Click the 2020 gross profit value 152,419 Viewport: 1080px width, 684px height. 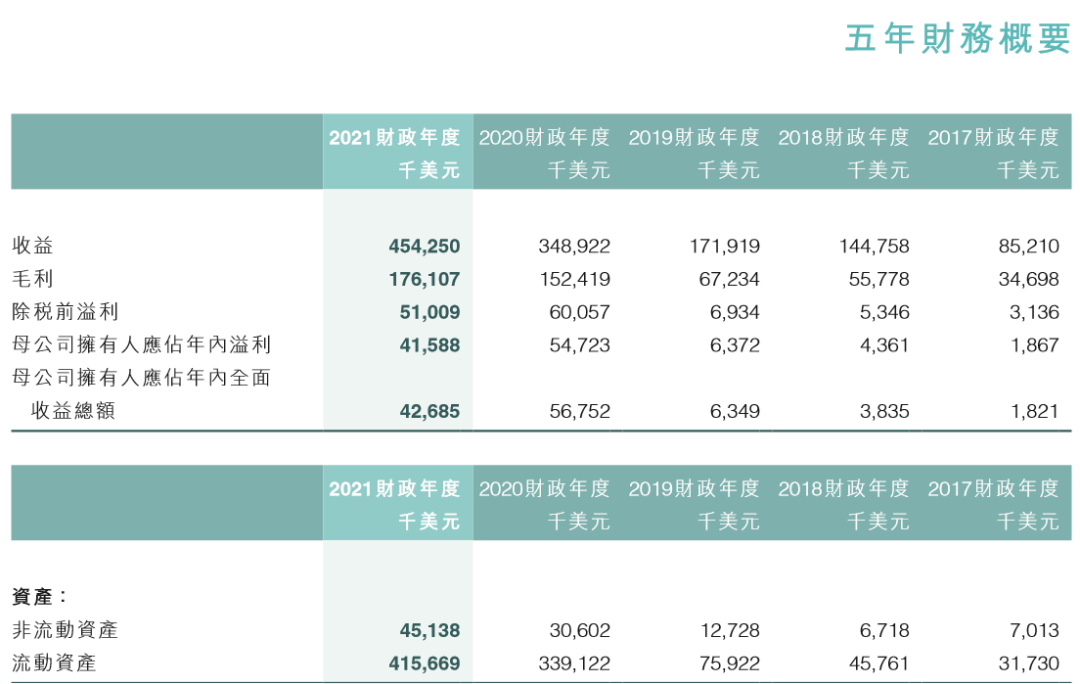coord(574,279)
